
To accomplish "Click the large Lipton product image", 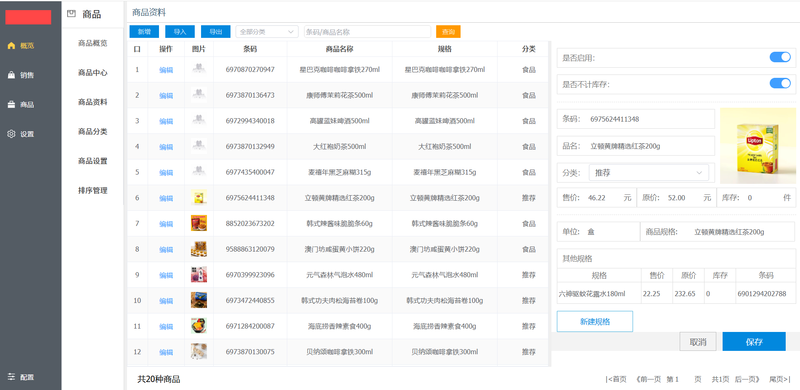I will (758, 145).
